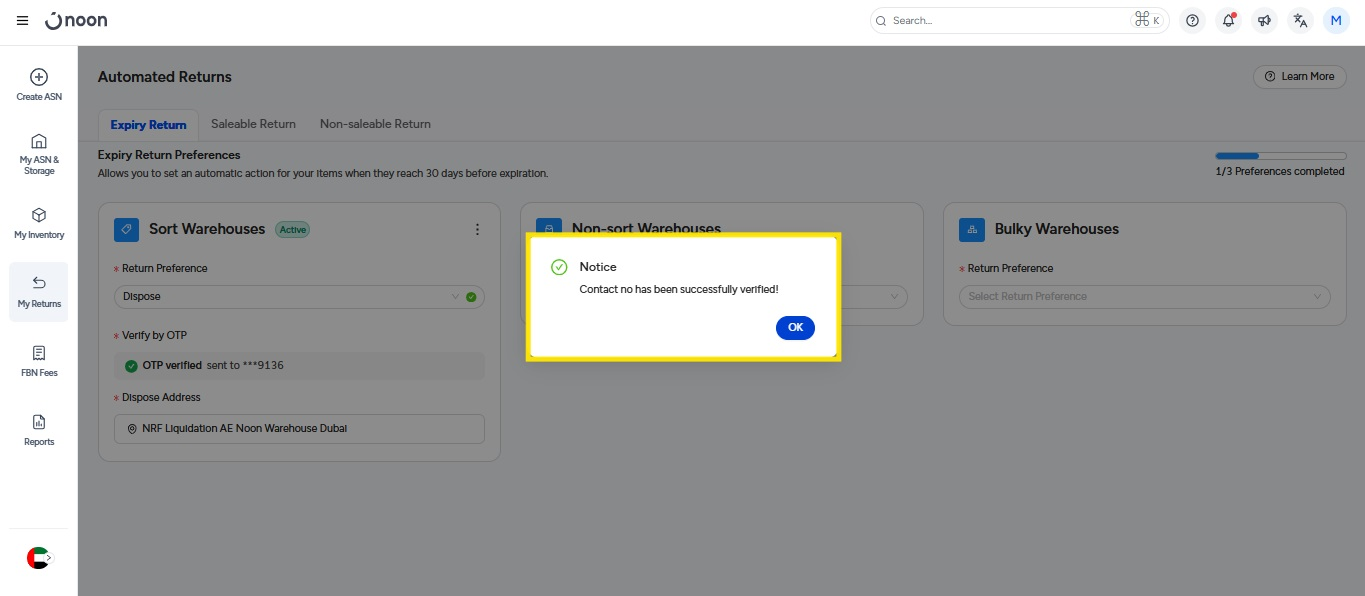Switch to the Non-saleable Return tab
This screenshot has height=596, width=1365.
(375, 124)
